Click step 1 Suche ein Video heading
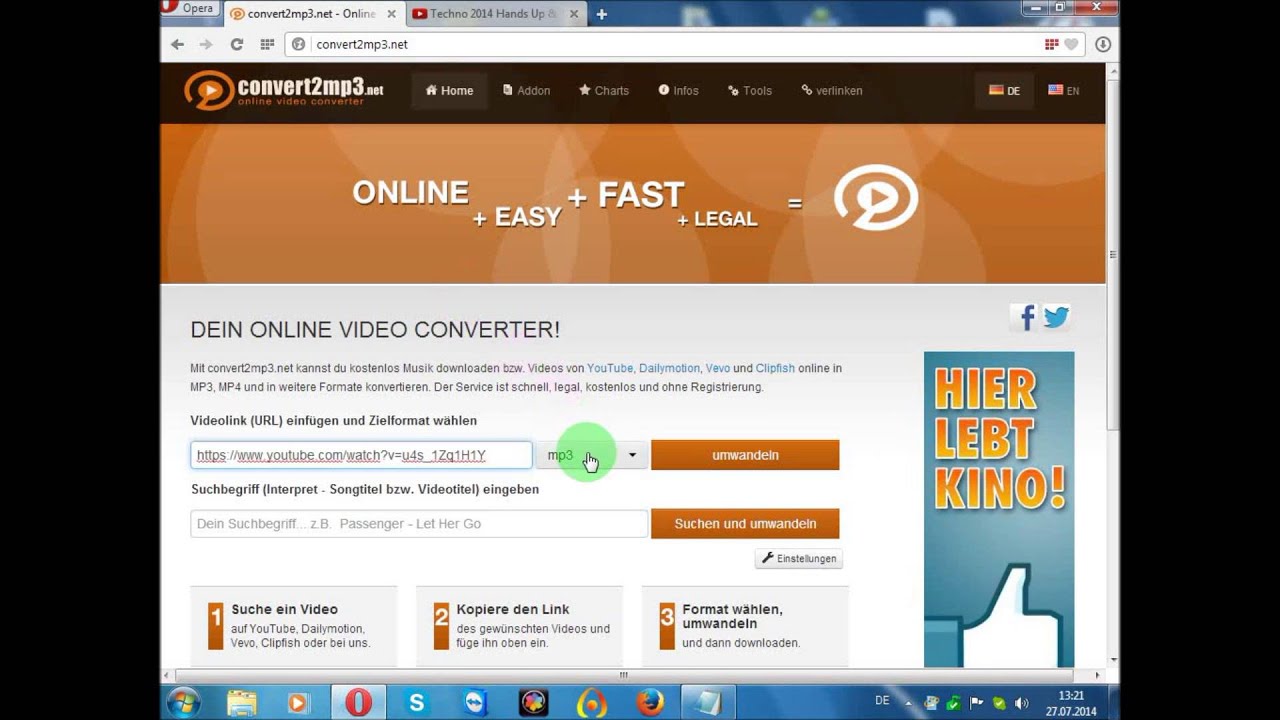 [284, 609]
